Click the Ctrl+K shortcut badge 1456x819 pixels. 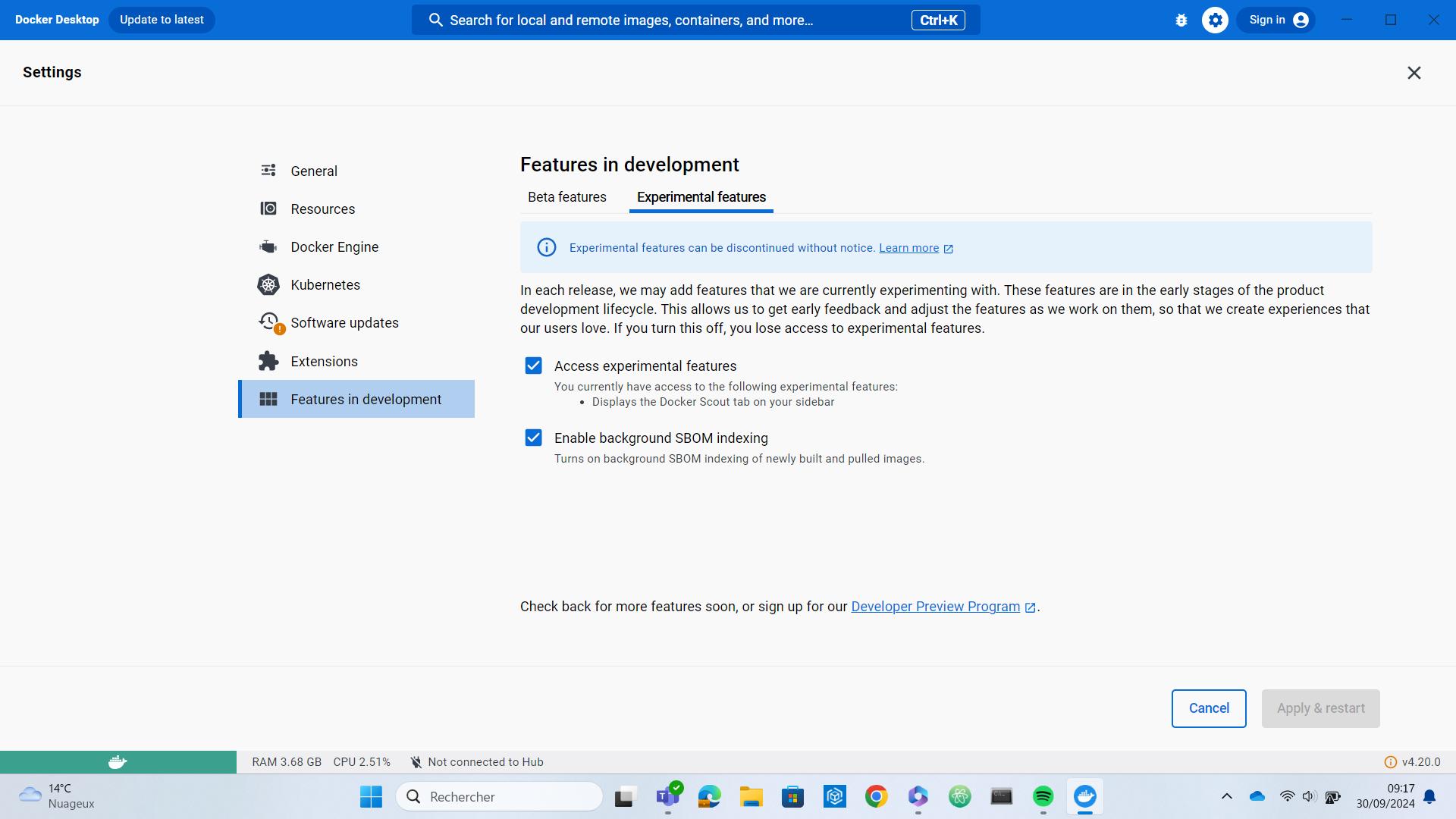point(938,20)
